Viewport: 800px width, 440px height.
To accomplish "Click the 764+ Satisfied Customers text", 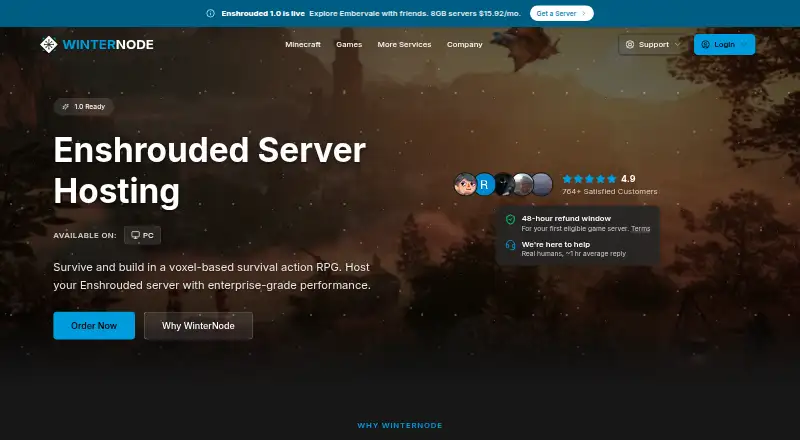I will tap(610, 191).
